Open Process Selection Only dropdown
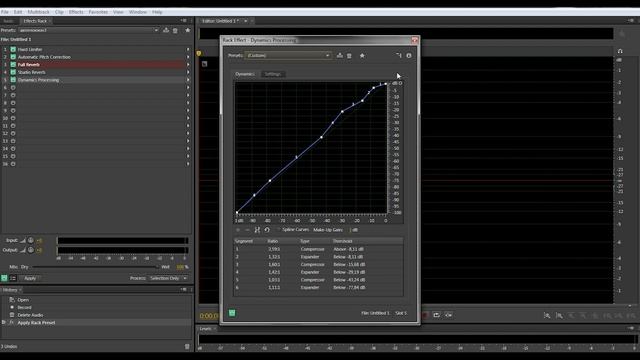The height and width of the screenshot is (360, 640). [x=168, y=278]
